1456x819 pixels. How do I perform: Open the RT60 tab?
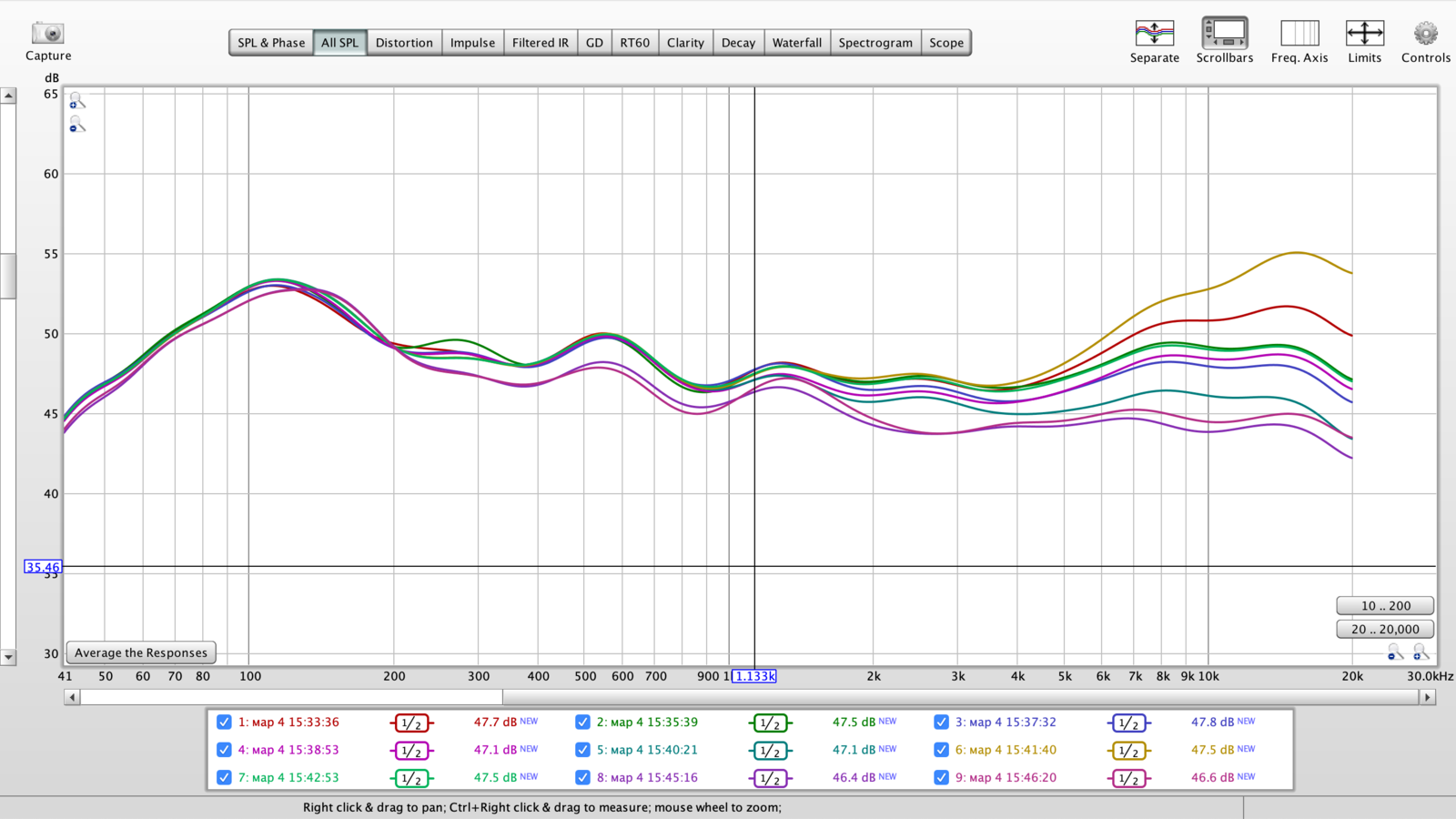click(x=634, y=43)
